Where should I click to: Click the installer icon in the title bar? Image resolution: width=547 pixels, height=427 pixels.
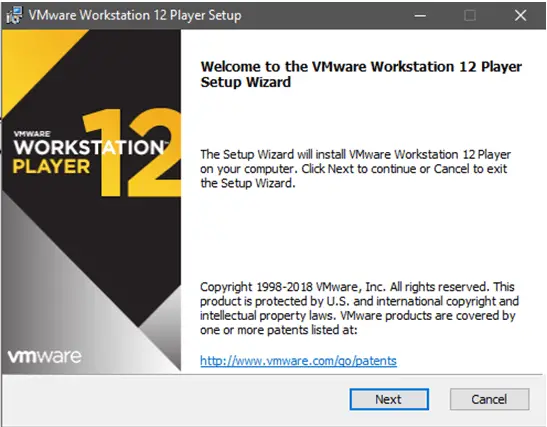[14, 15]
